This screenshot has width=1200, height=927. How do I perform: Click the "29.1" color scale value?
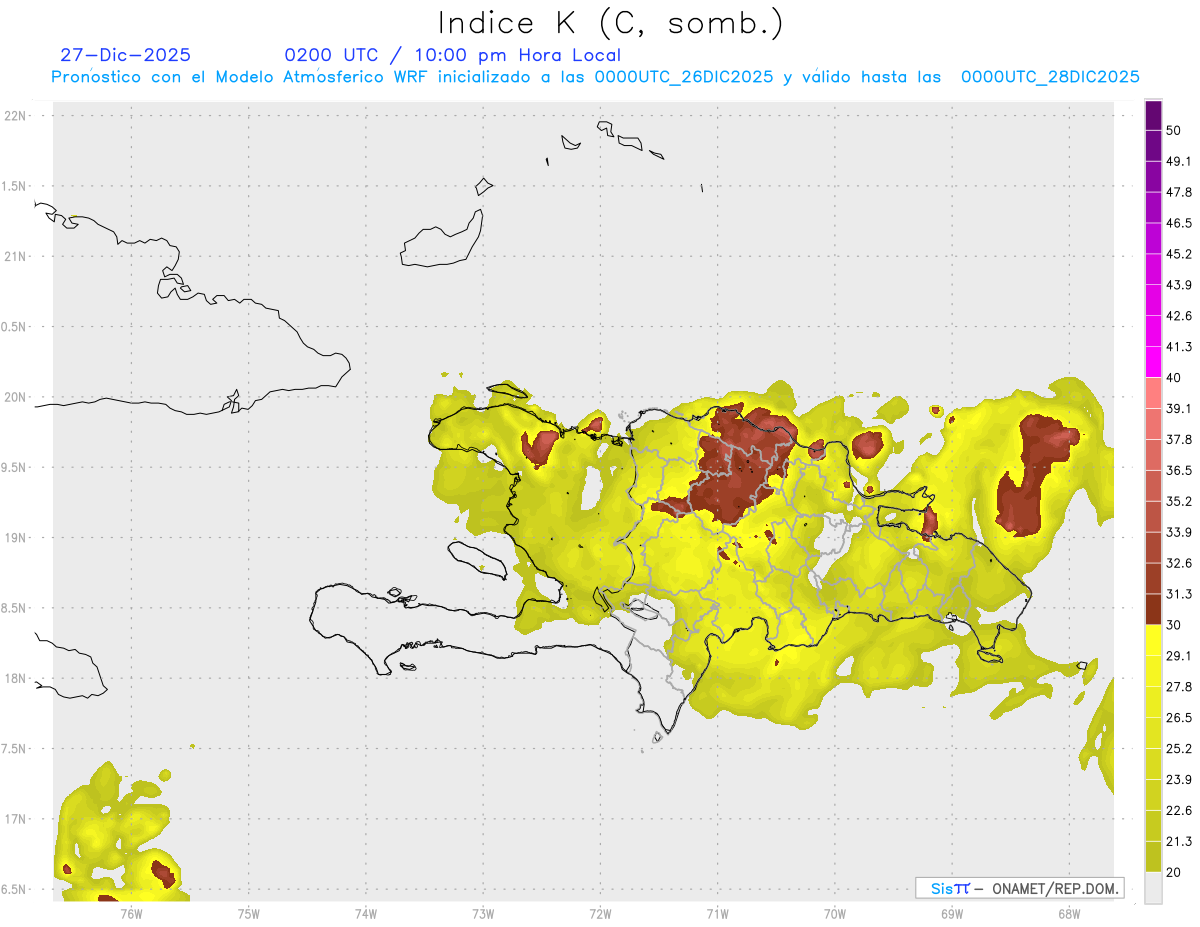[1179, 655]
